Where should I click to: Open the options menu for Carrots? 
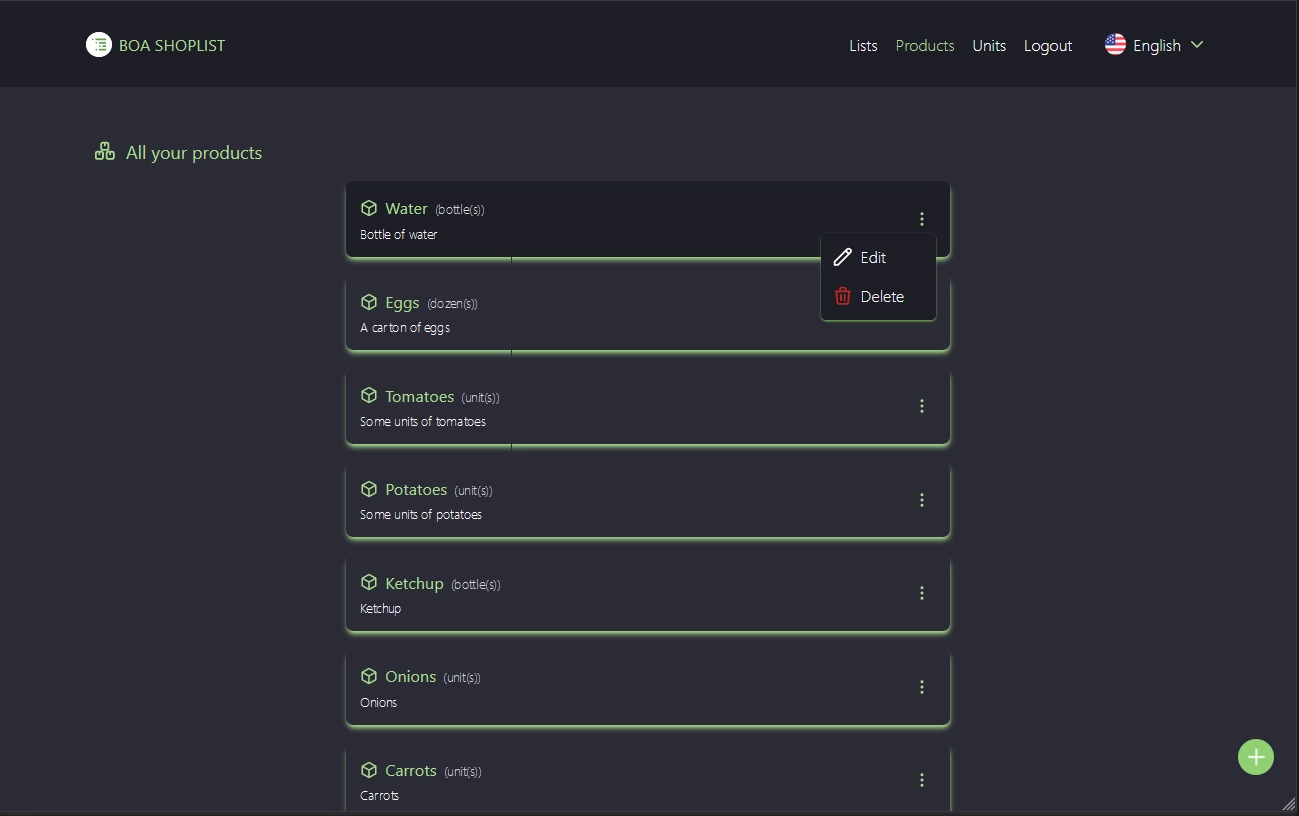click(x=921, y=780)
